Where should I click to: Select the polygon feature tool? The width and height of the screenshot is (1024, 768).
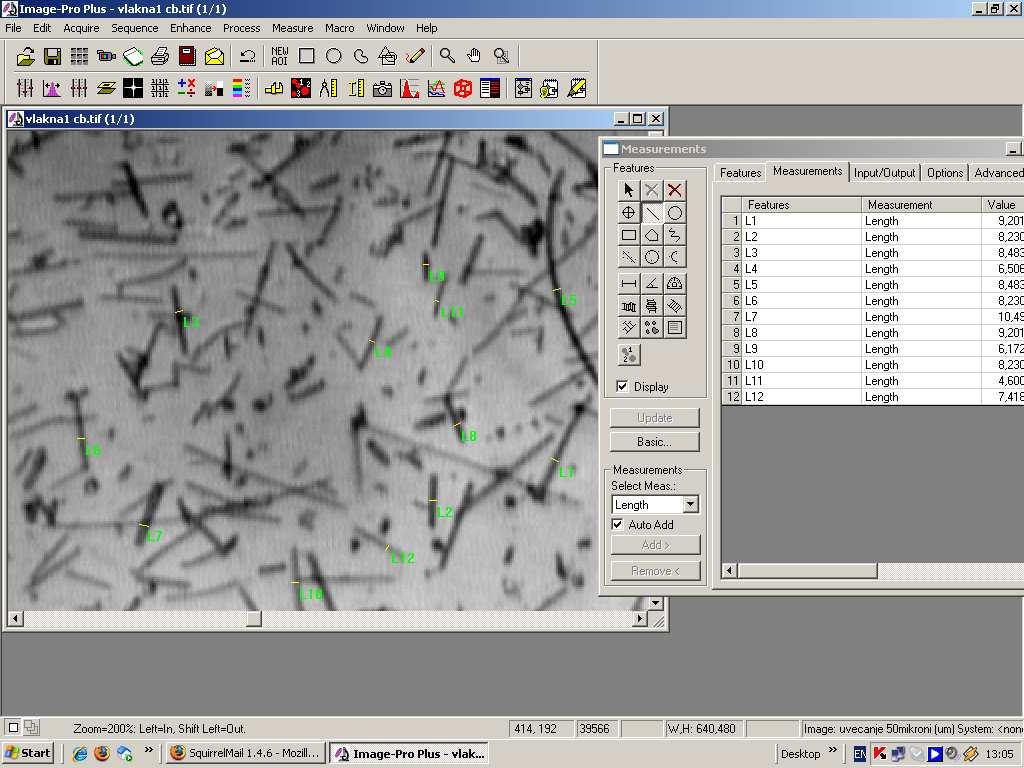pyautogui.click(x=652, y=235)
